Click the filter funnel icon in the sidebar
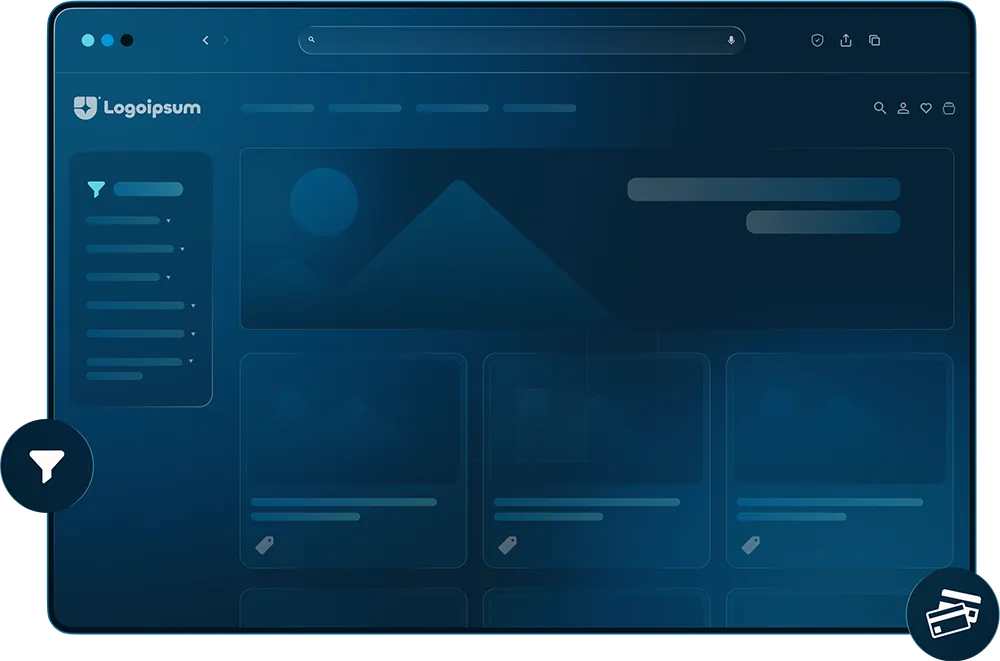Screen dimensions: 1000x661 point(95,188)
